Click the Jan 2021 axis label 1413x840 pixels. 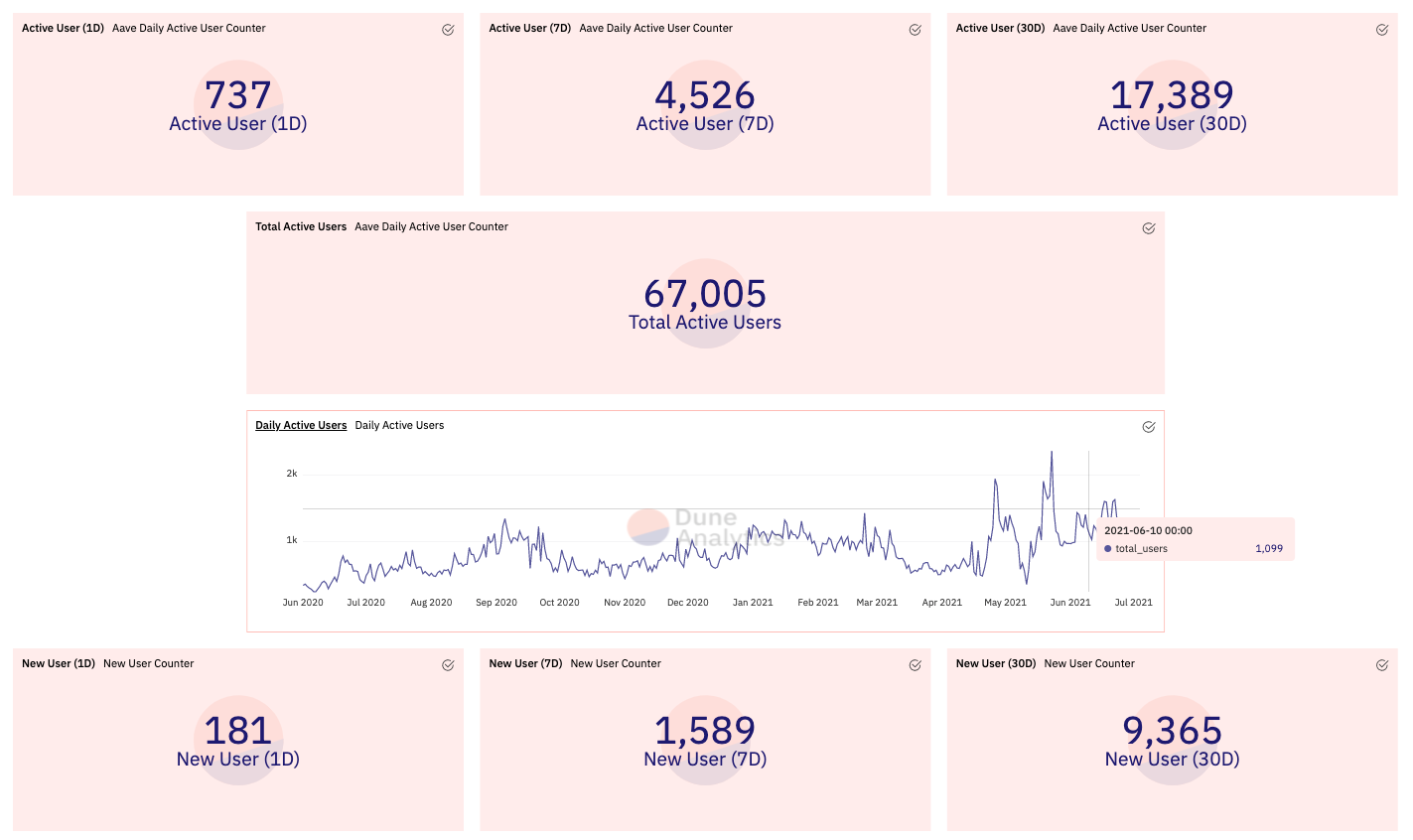point(753,602)
